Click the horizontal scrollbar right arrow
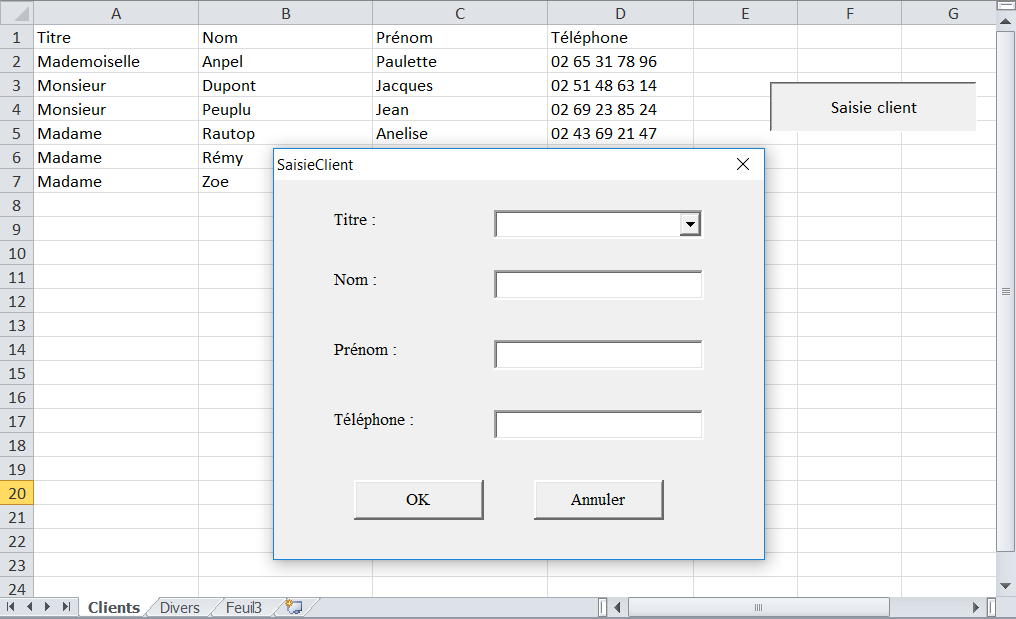Viewport: 1016px width, 619px height. (x=977, y=607)
